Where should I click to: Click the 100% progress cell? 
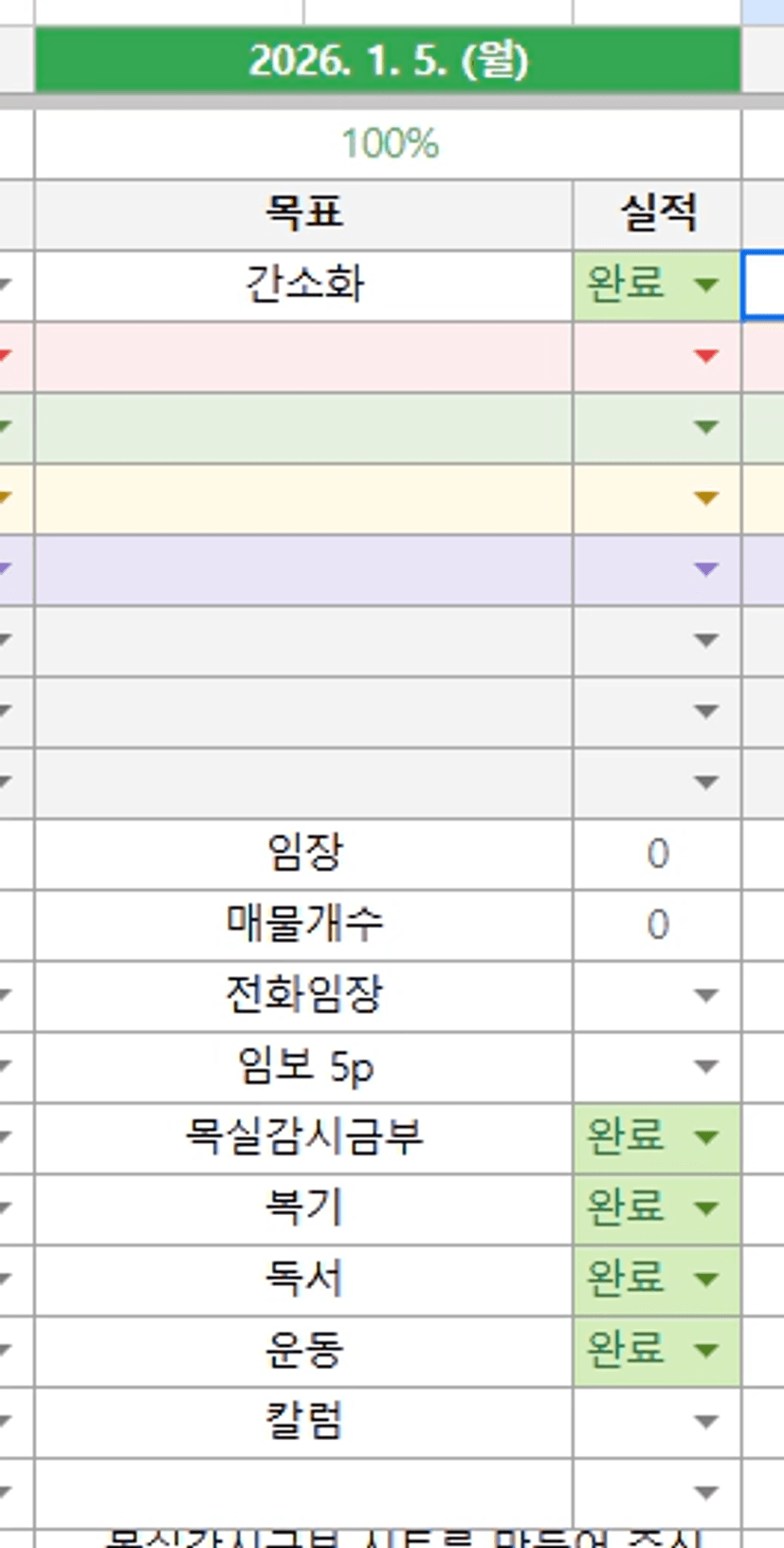(388, 144)
